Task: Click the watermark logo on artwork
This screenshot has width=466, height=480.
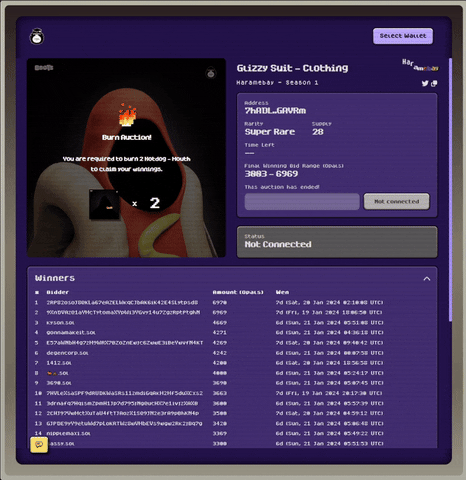Action: click(x=211, y=73)
